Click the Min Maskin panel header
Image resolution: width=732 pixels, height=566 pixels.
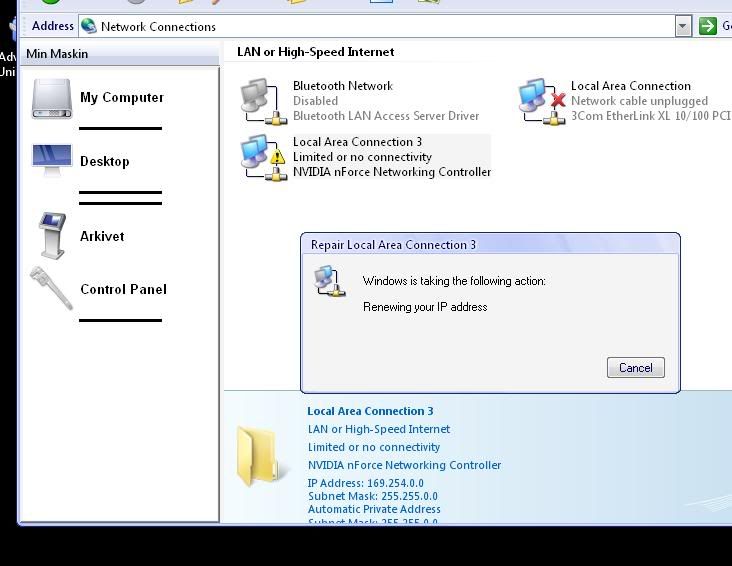click(x=120, y=54)
